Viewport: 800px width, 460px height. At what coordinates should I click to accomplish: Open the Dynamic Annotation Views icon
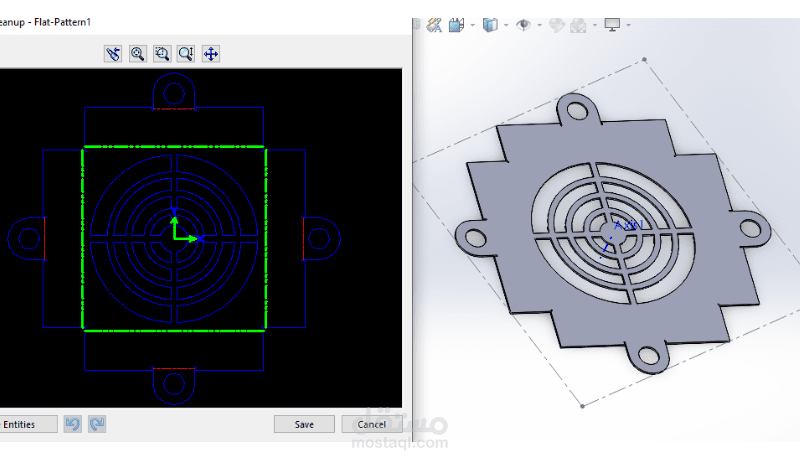coord(434,25)
